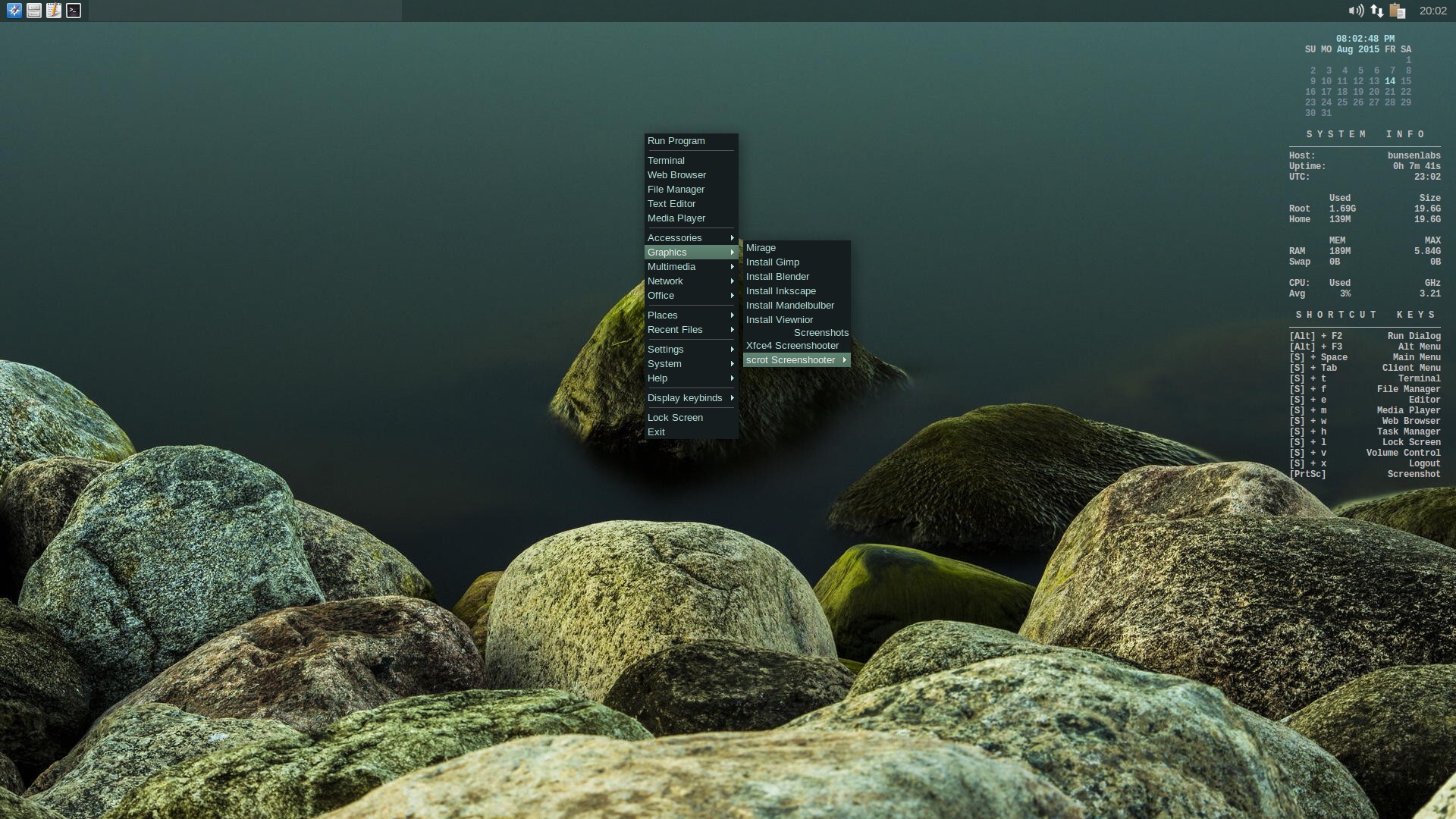Click Install Viewnior entry
1456x819 pixels.
tap(796, 320)
